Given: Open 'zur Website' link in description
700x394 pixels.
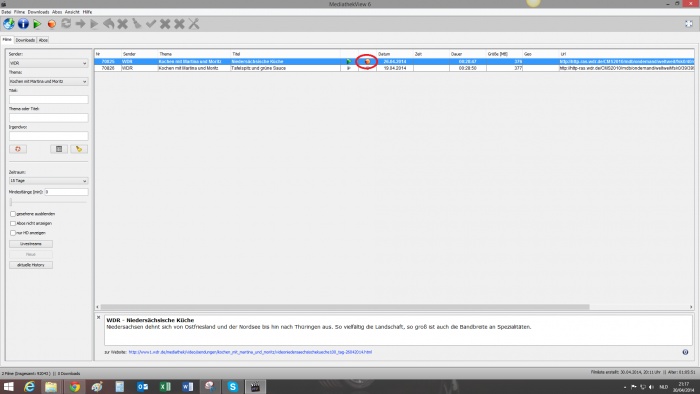Looking at the screenshot, I should (250, 352).
